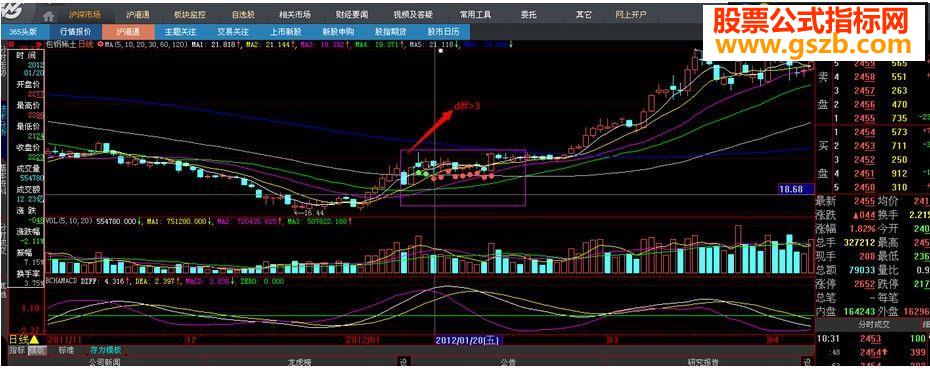
Task: Open the 公告 bottom tab
Action: (x=507, y=362)
